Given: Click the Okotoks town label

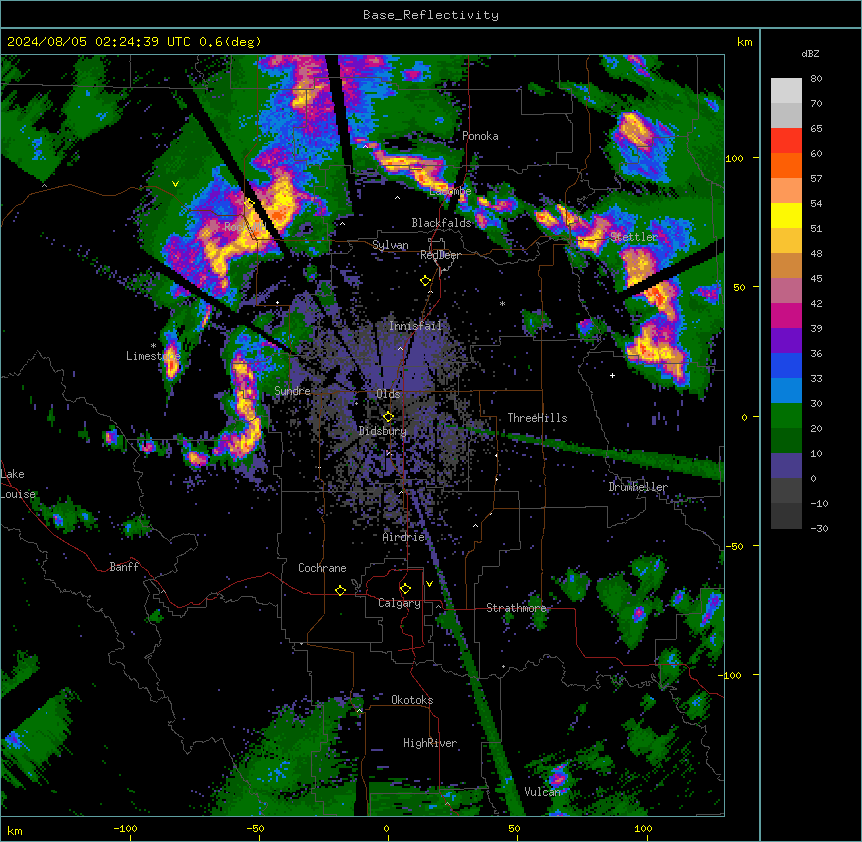Looking at the screenshot, I should coord(412,700).
